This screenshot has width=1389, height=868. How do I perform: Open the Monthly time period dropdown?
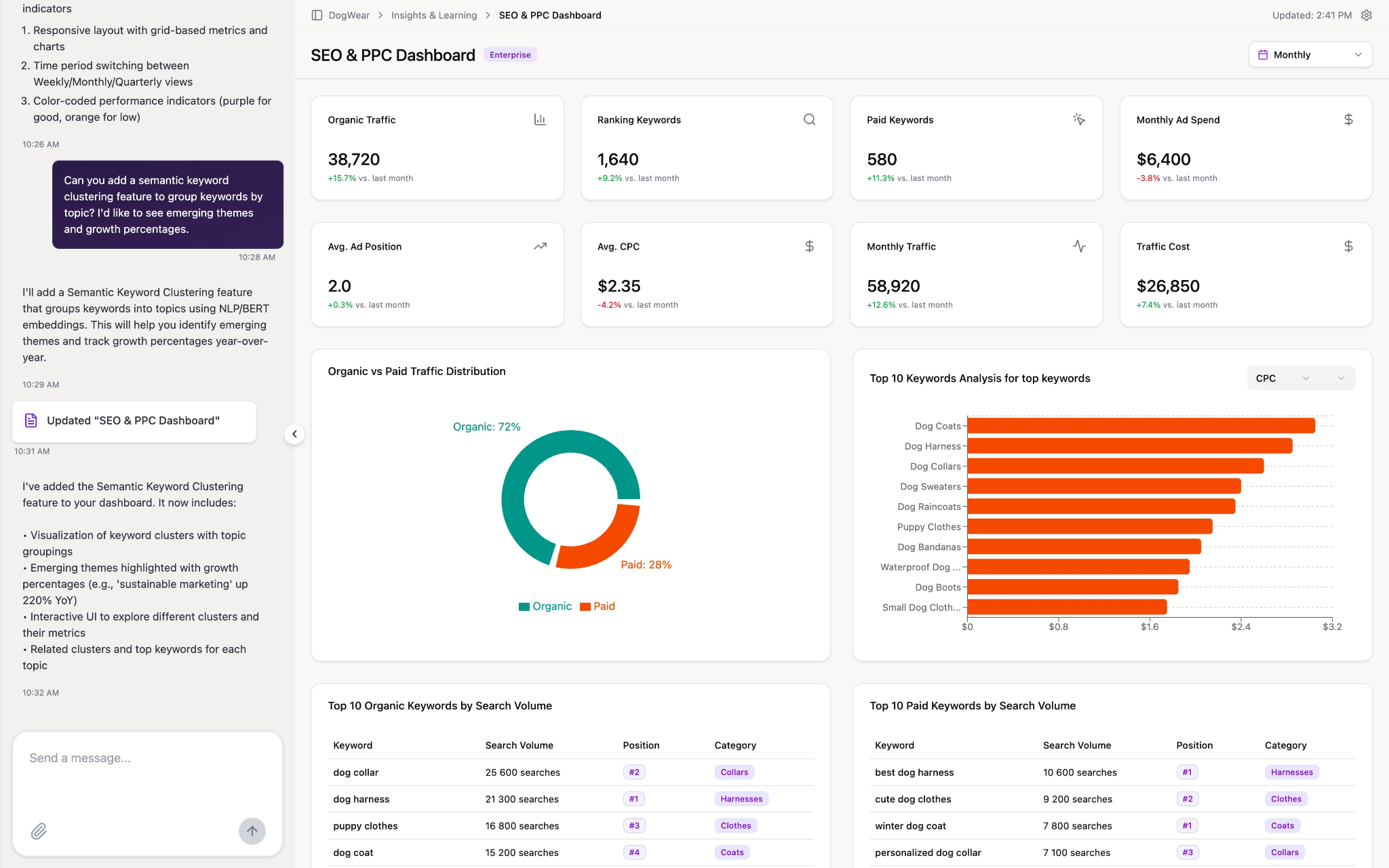(x=1309, y=54)
